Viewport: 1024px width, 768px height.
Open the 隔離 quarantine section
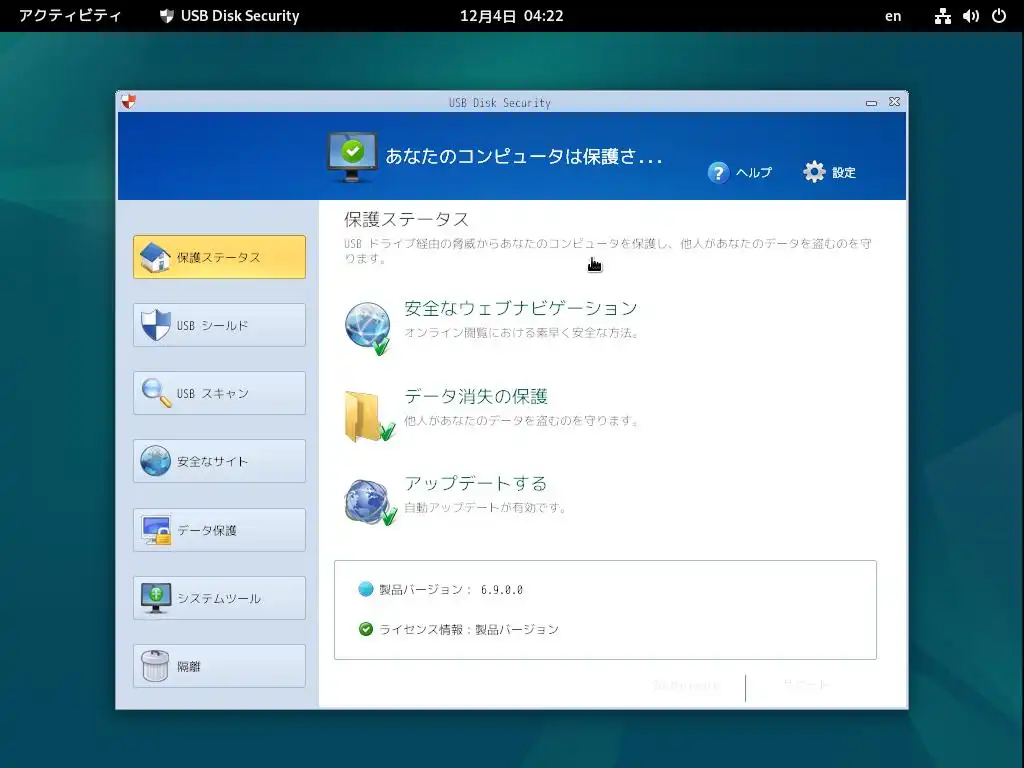point(219,666)
